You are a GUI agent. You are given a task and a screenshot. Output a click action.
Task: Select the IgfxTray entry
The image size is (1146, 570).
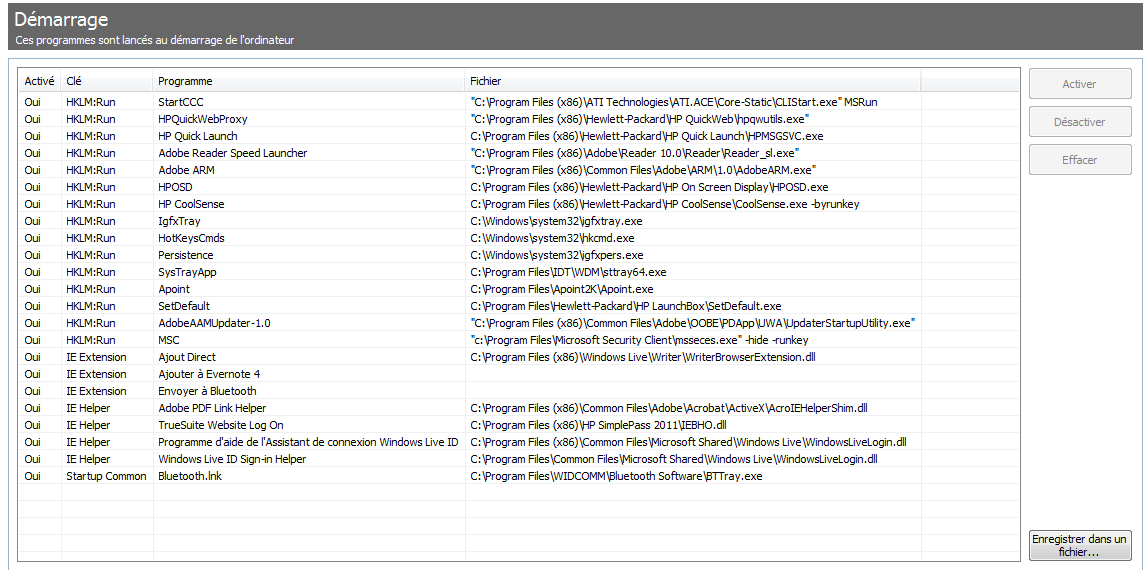[x=179, y=221]
